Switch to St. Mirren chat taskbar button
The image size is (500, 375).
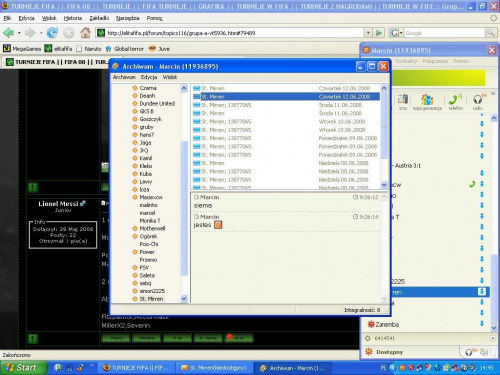[215, 368]
